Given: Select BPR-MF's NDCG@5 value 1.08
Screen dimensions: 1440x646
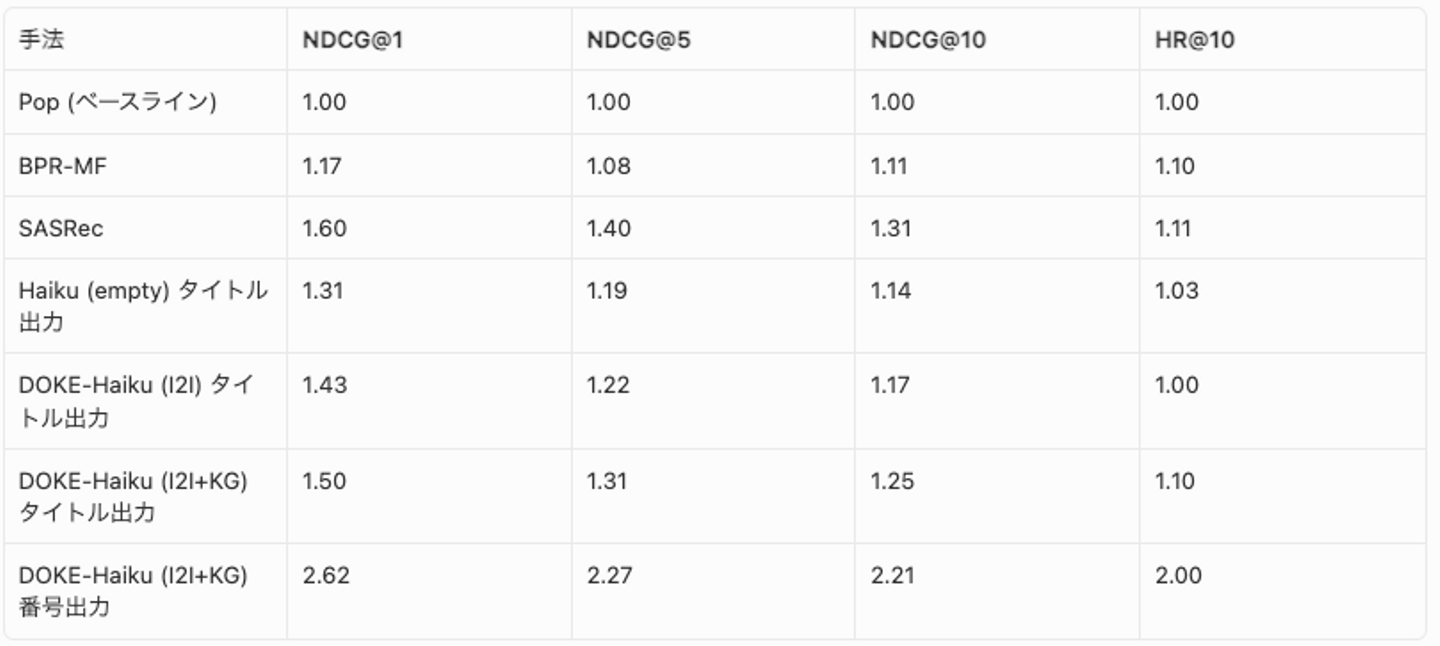Looking at the screenshot, I should 608,166.
